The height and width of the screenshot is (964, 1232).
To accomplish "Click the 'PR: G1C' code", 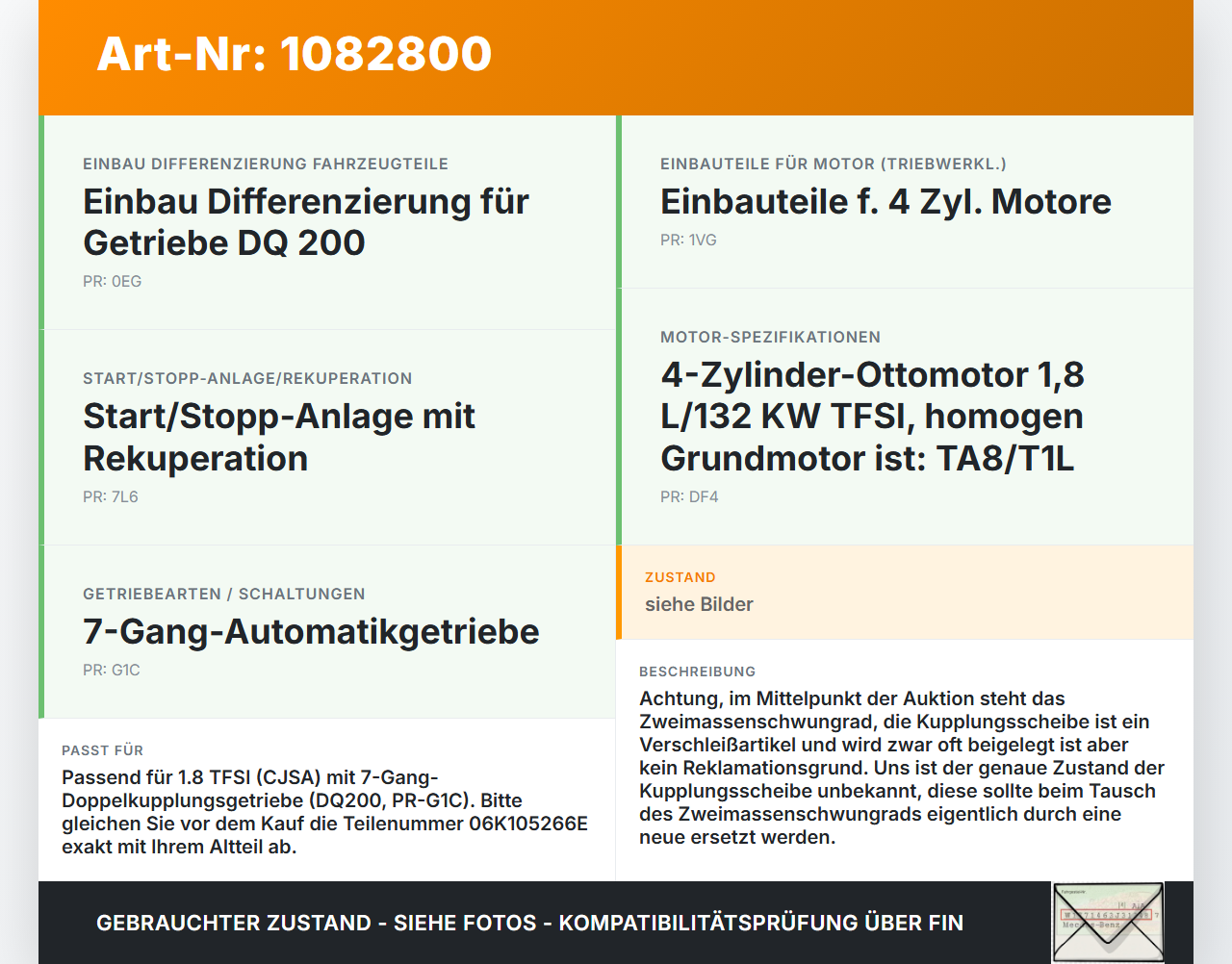I will click(112, 671).
